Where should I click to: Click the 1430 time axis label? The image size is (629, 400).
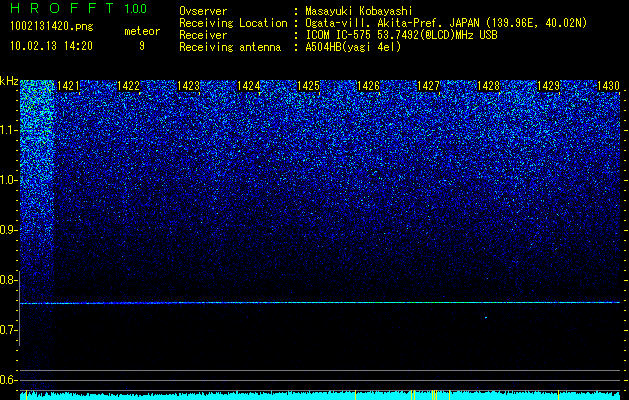(x=608, y=86)
